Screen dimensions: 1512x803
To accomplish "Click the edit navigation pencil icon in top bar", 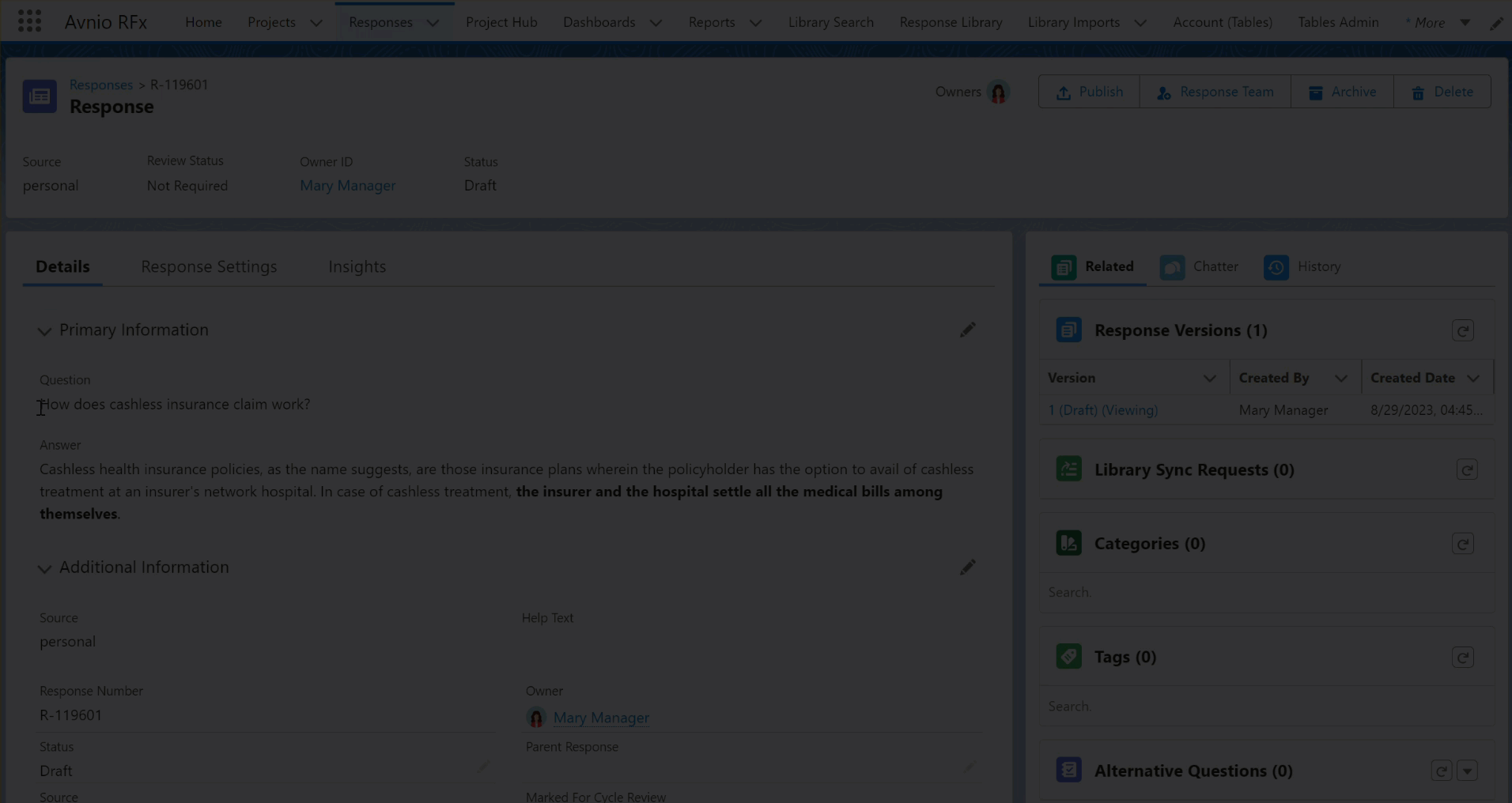I will pos(1496,23).
